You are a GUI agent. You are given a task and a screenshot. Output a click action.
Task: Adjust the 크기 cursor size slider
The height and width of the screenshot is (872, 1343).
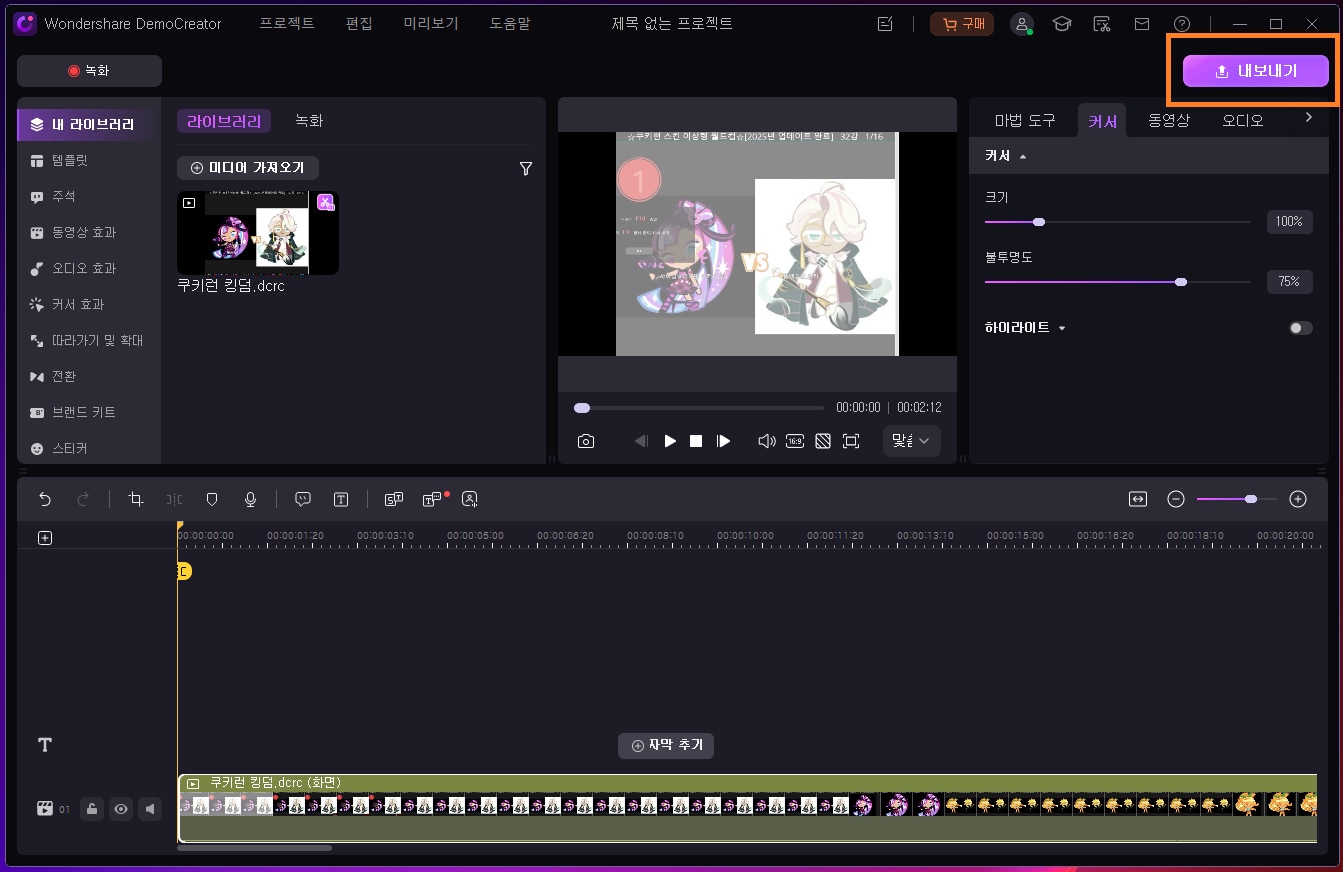tap(1117, 222)
